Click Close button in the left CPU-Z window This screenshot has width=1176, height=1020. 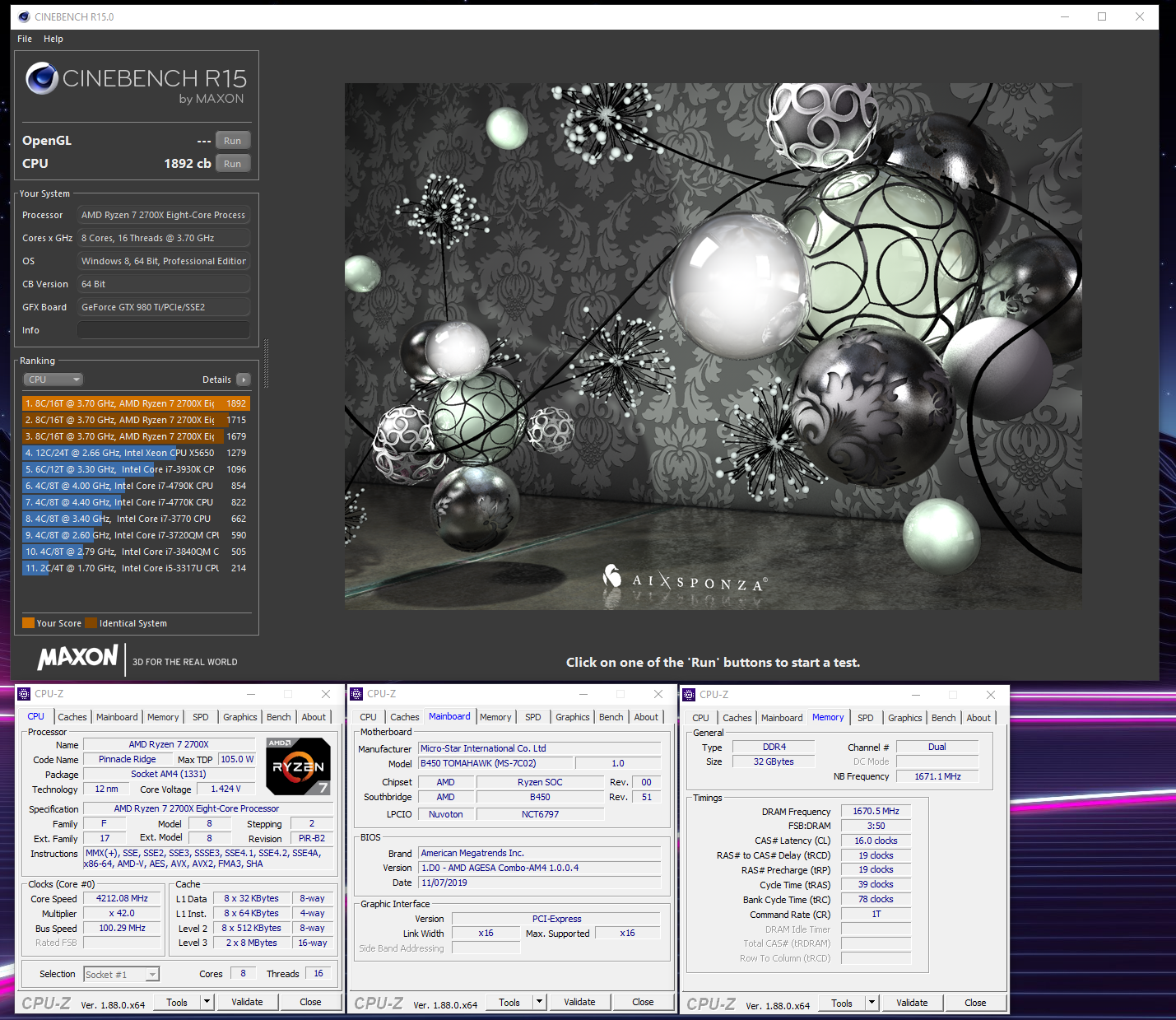310,1002
